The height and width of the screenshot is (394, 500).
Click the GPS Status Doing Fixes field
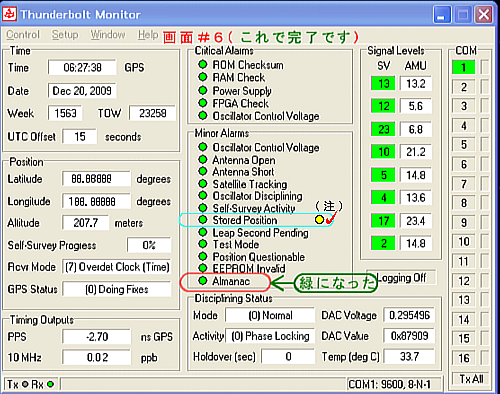point(117,289)
